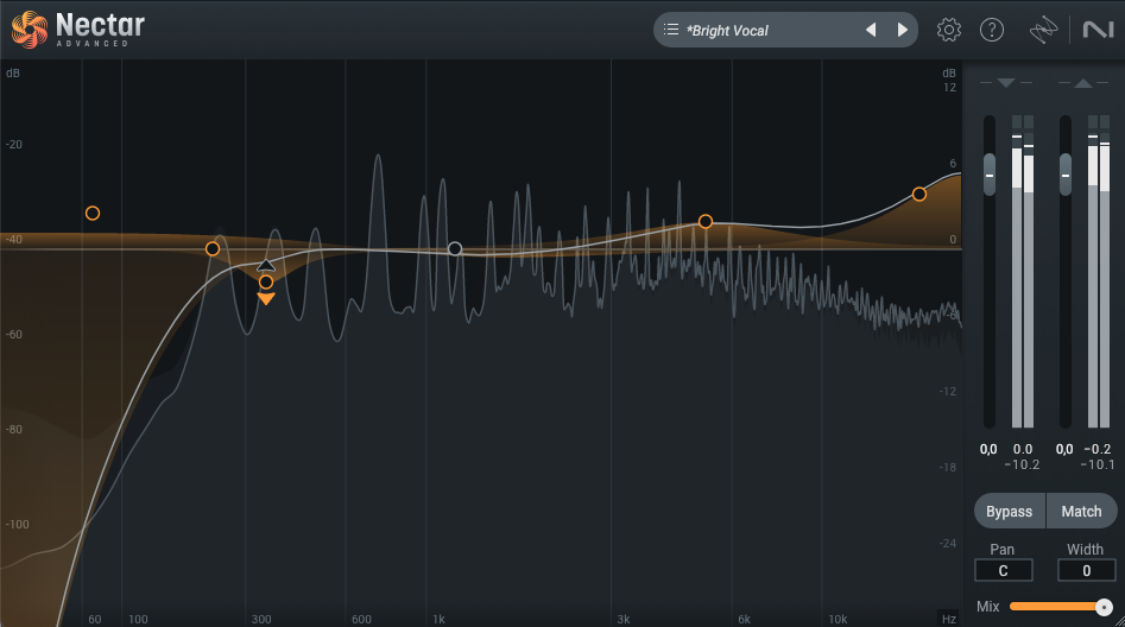Click the NI logo in the top bar
This screenshot has width=1125, height=627.
coord(1099,29)
